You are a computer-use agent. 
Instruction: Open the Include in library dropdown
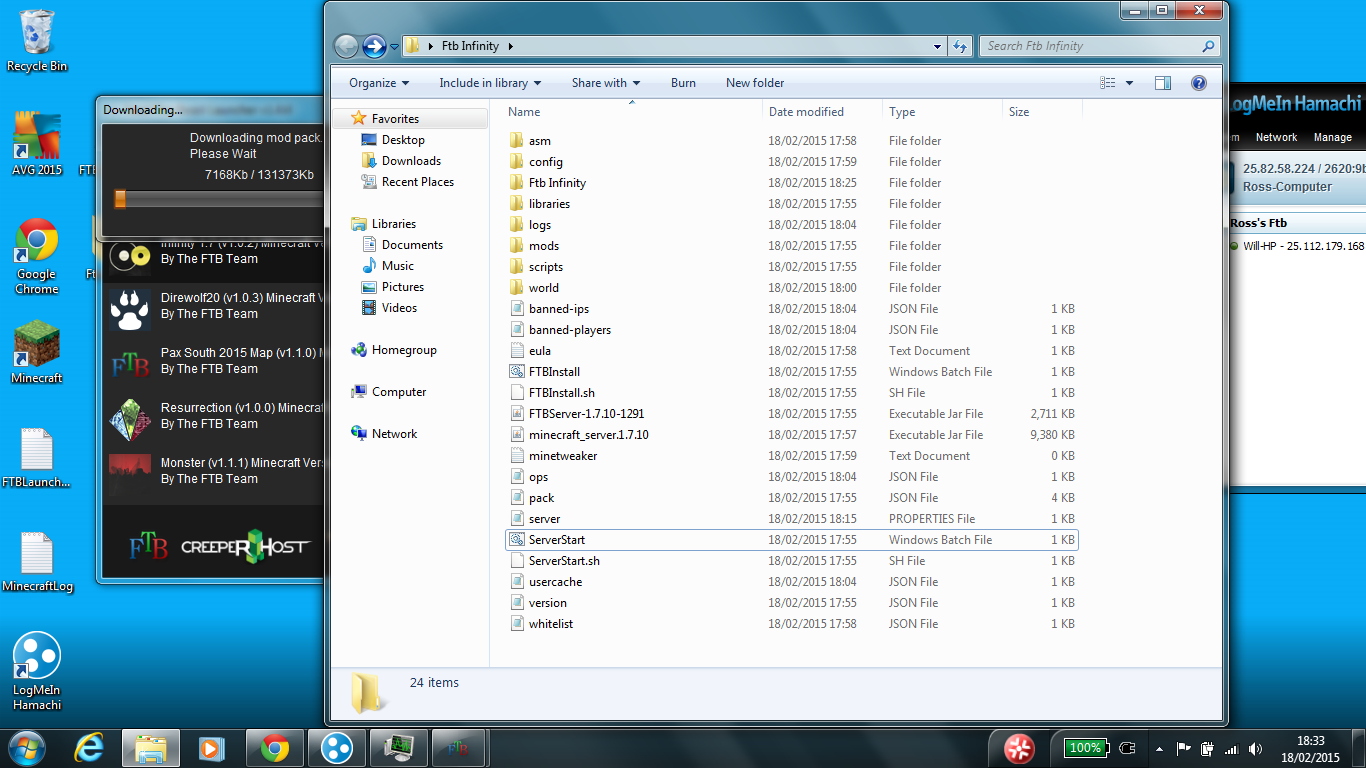coord(490,83)
